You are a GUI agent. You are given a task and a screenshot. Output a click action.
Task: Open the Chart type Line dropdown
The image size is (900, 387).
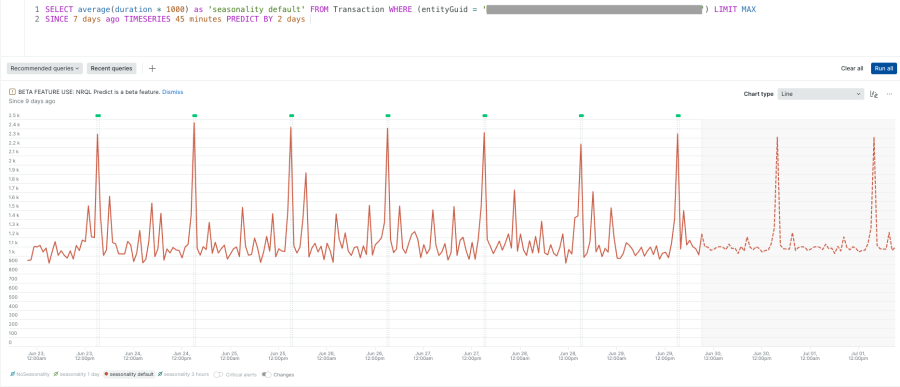[x=821, y=94]
